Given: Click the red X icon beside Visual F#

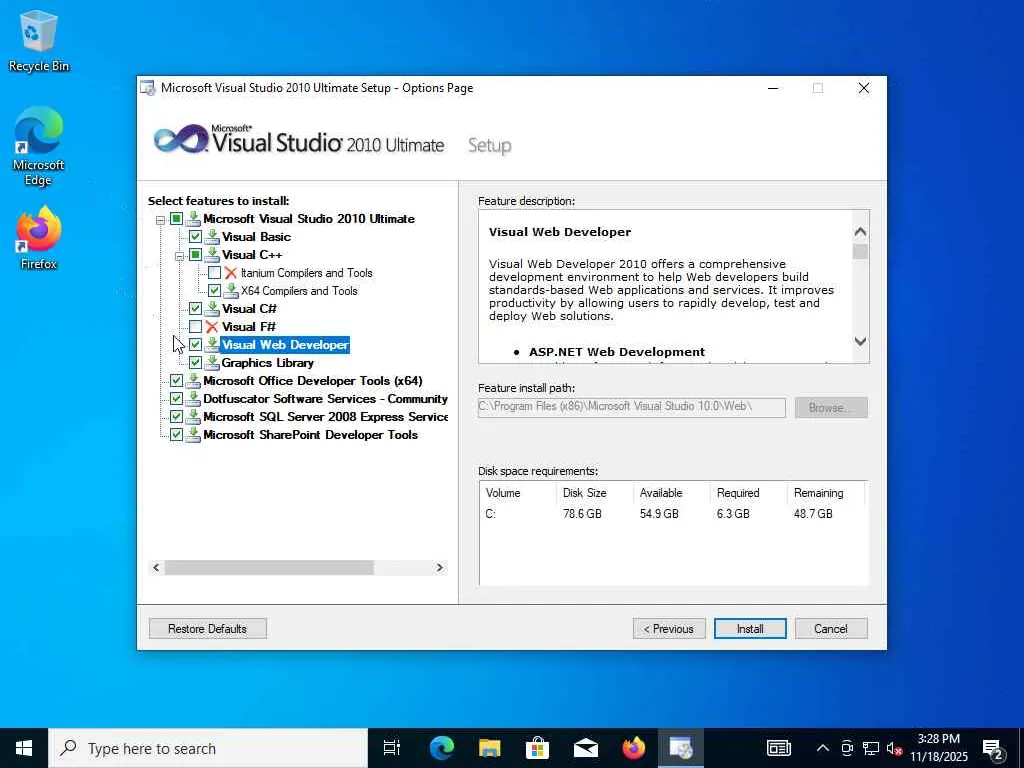Looking at the screenshot, I should [x=212, y=327].
